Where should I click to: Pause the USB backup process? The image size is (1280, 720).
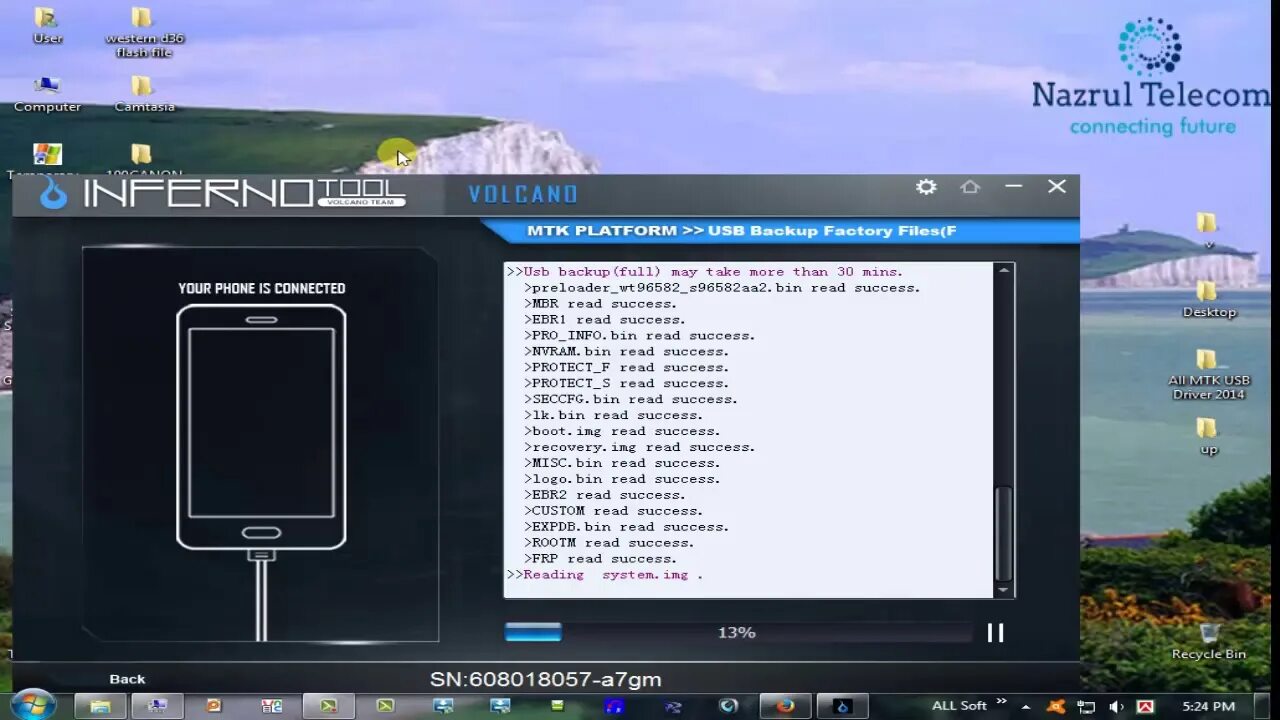[995, 632]
